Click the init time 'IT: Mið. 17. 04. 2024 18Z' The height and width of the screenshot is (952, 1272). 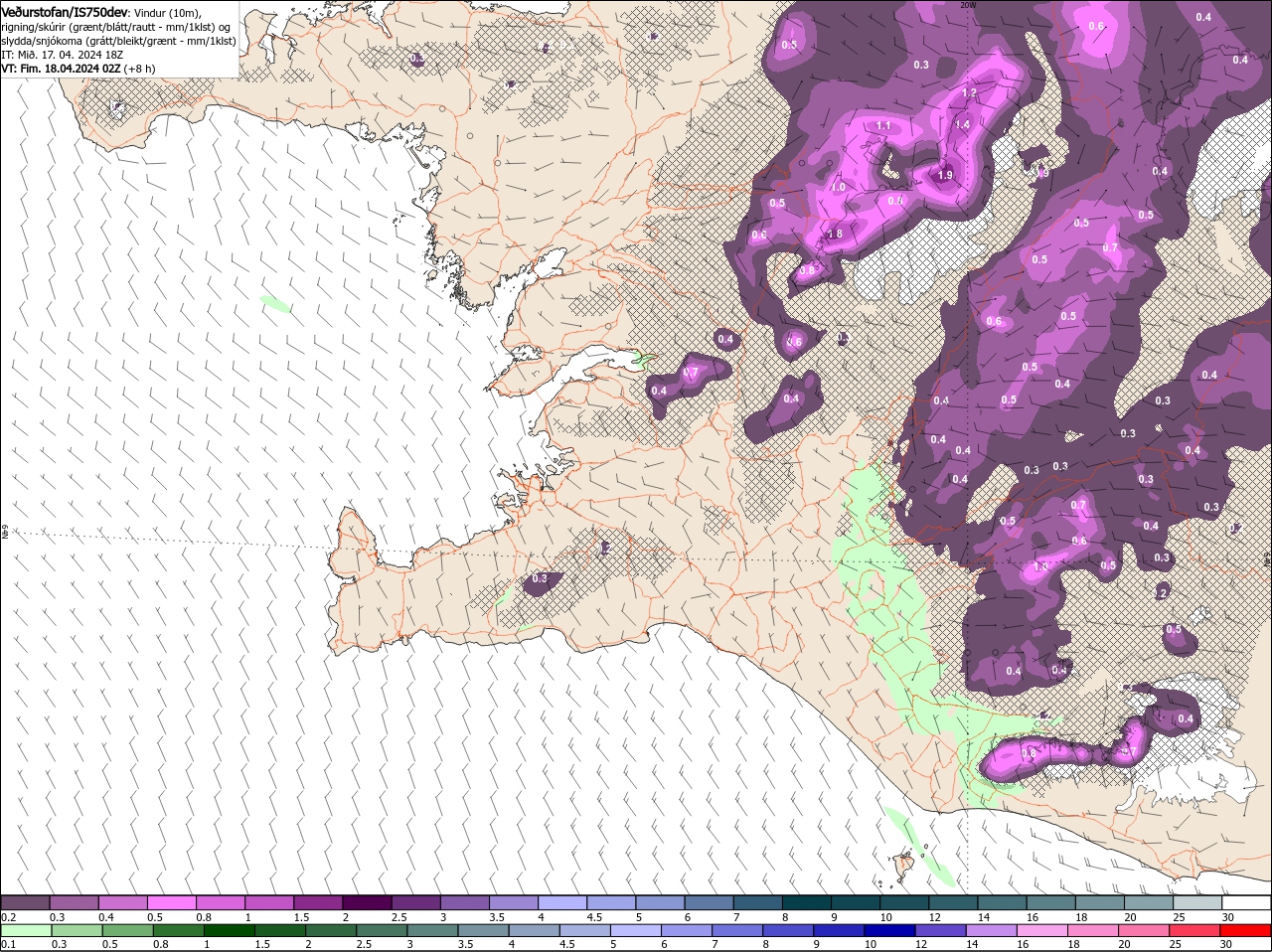pyautogui.click(x=62, y=55)
